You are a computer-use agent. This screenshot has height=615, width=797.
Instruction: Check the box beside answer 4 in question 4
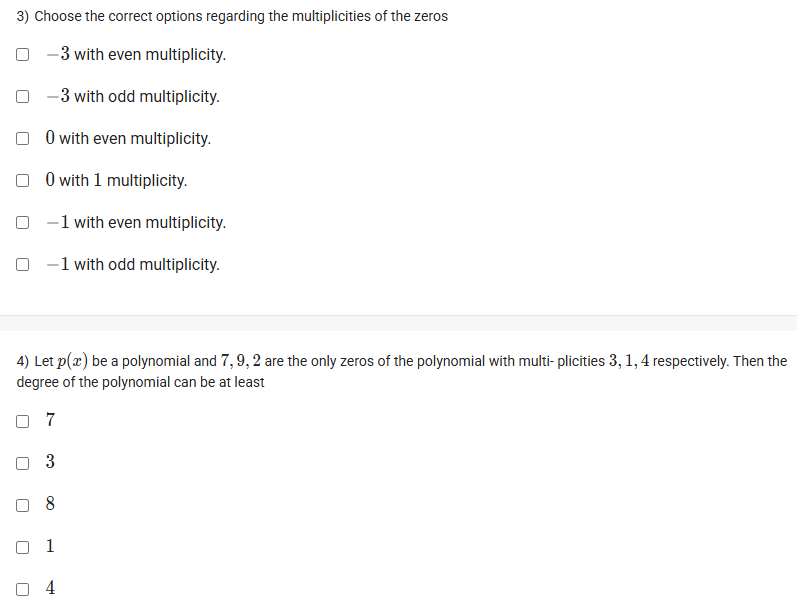click(x=22, y=589)
